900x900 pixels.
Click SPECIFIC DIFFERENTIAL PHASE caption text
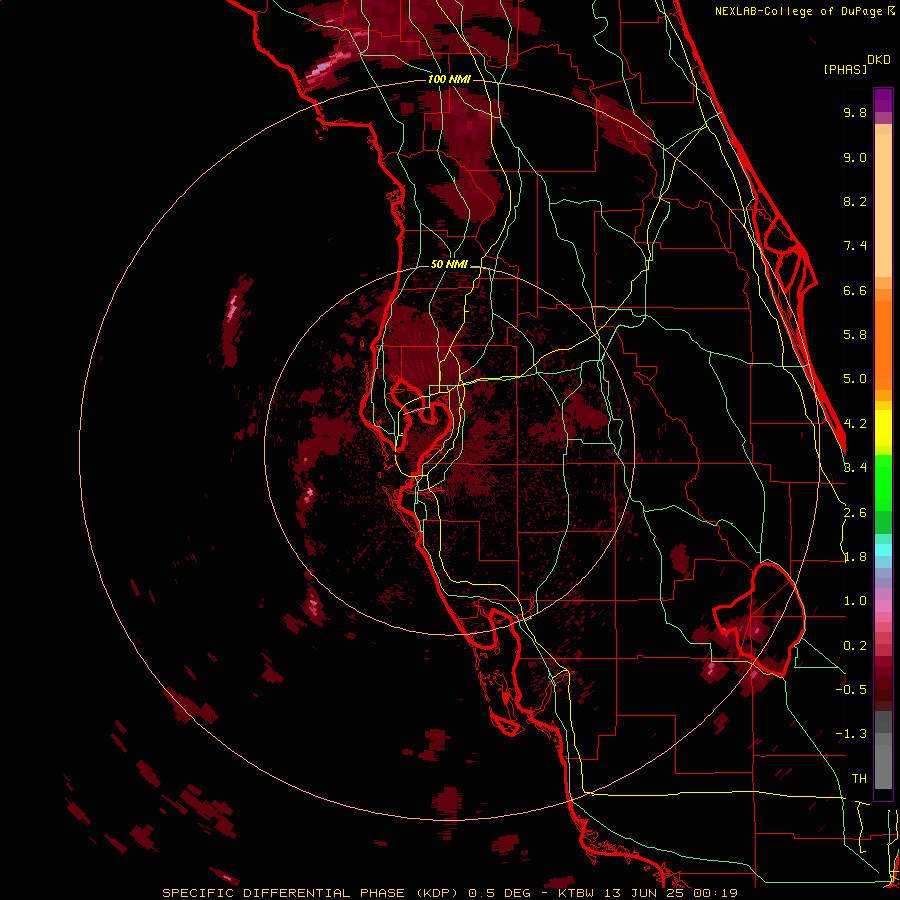[284, 893]
